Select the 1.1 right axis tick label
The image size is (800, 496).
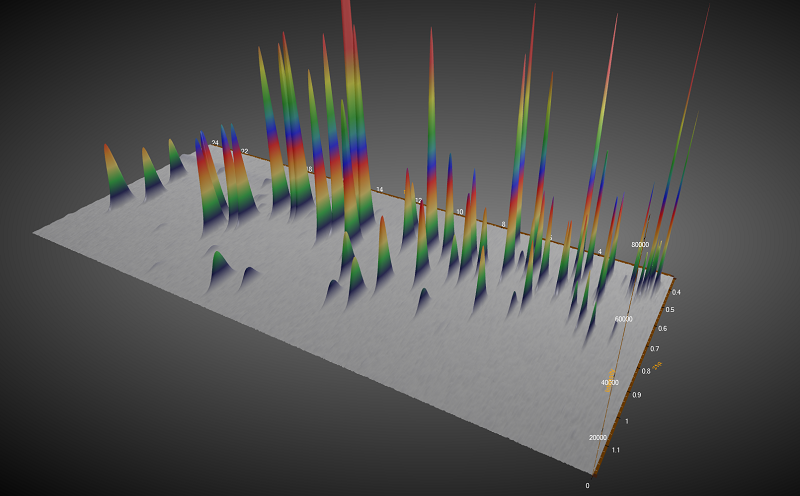(x=615, y=450)
